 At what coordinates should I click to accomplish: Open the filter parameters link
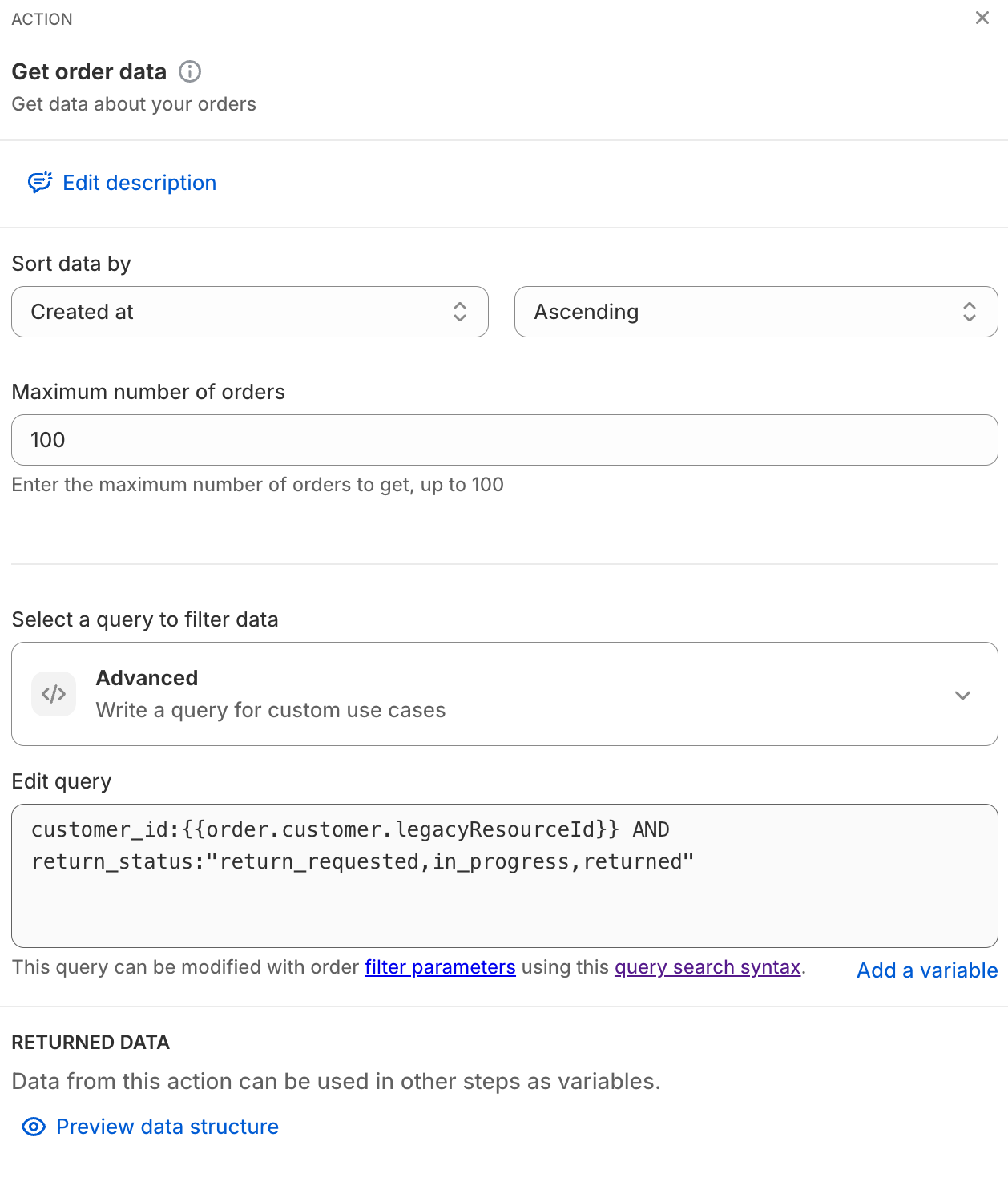(440, 967)
